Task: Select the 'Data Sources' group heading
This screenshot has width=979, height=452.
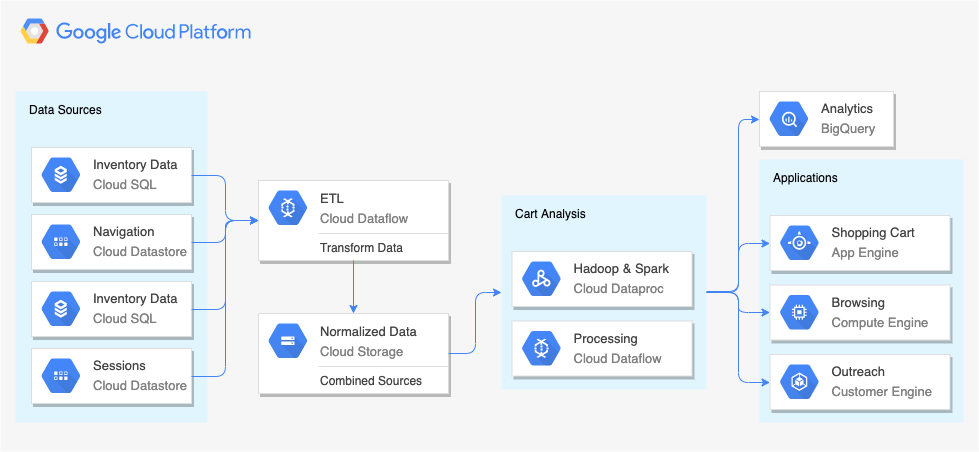Action: click(65, 110)
